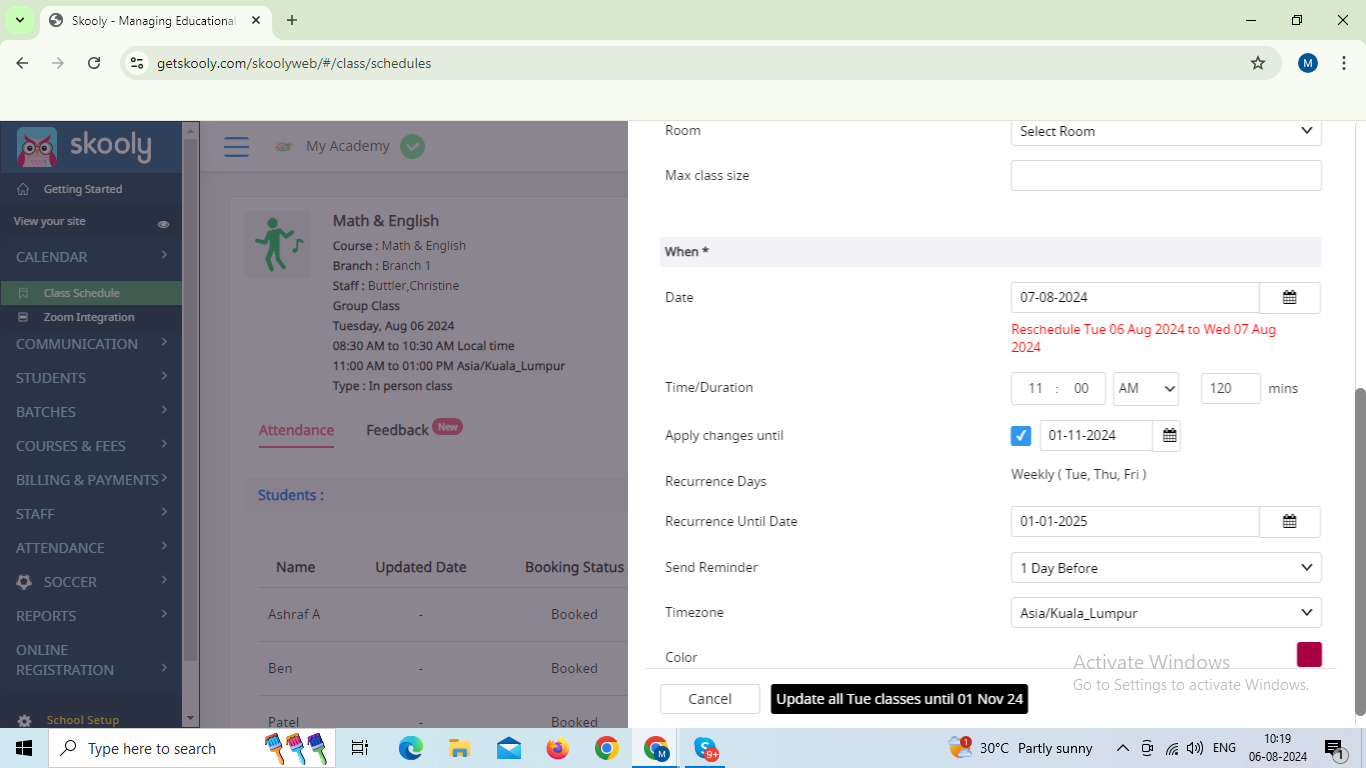1366x768 pixels.
Task: Click the School Setup gear icon
Action: pyautogui.click(x=24, y=720)
